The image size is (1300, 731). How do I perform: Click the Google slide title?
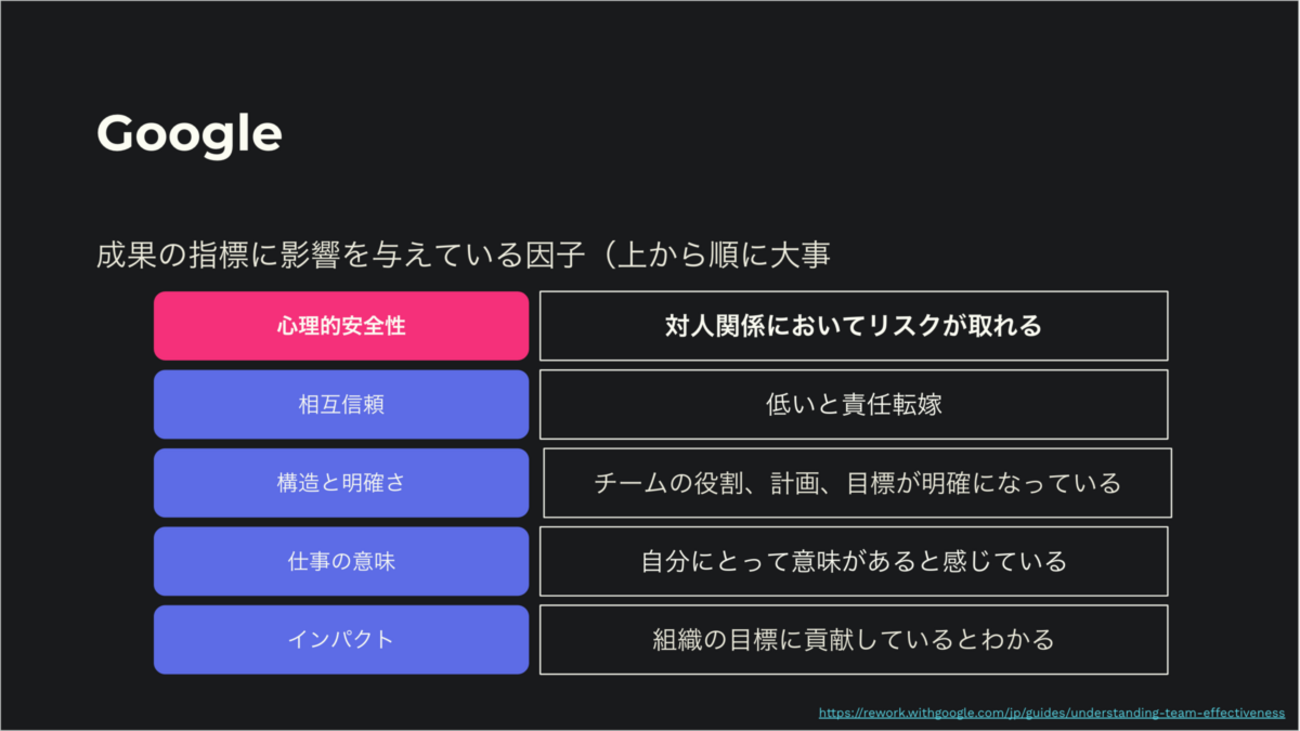click(x=189, y=134)
